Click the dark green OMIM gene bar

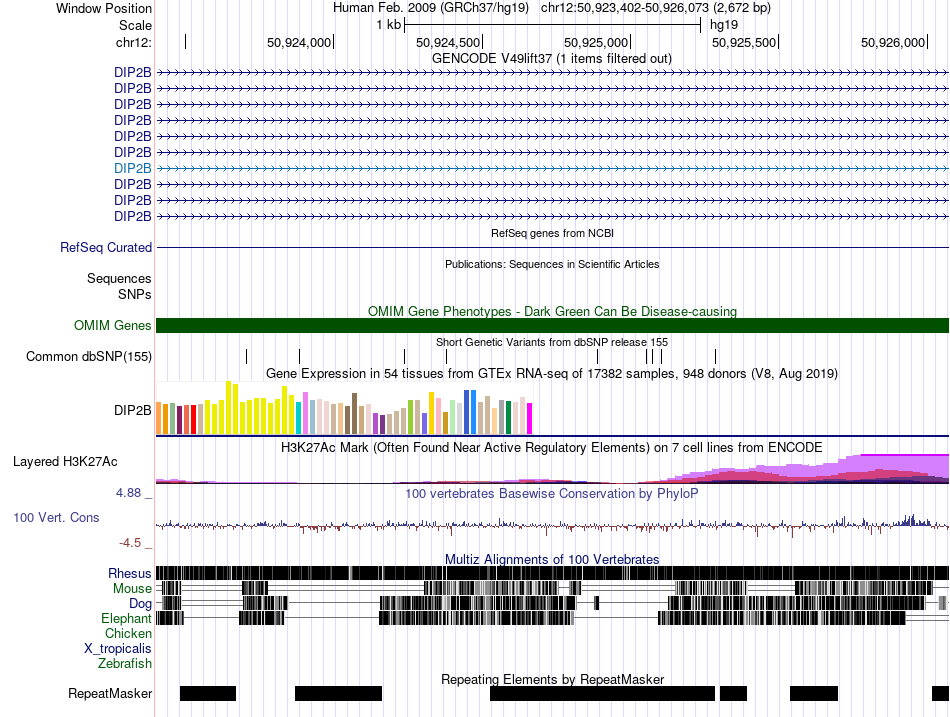point(553,325)
